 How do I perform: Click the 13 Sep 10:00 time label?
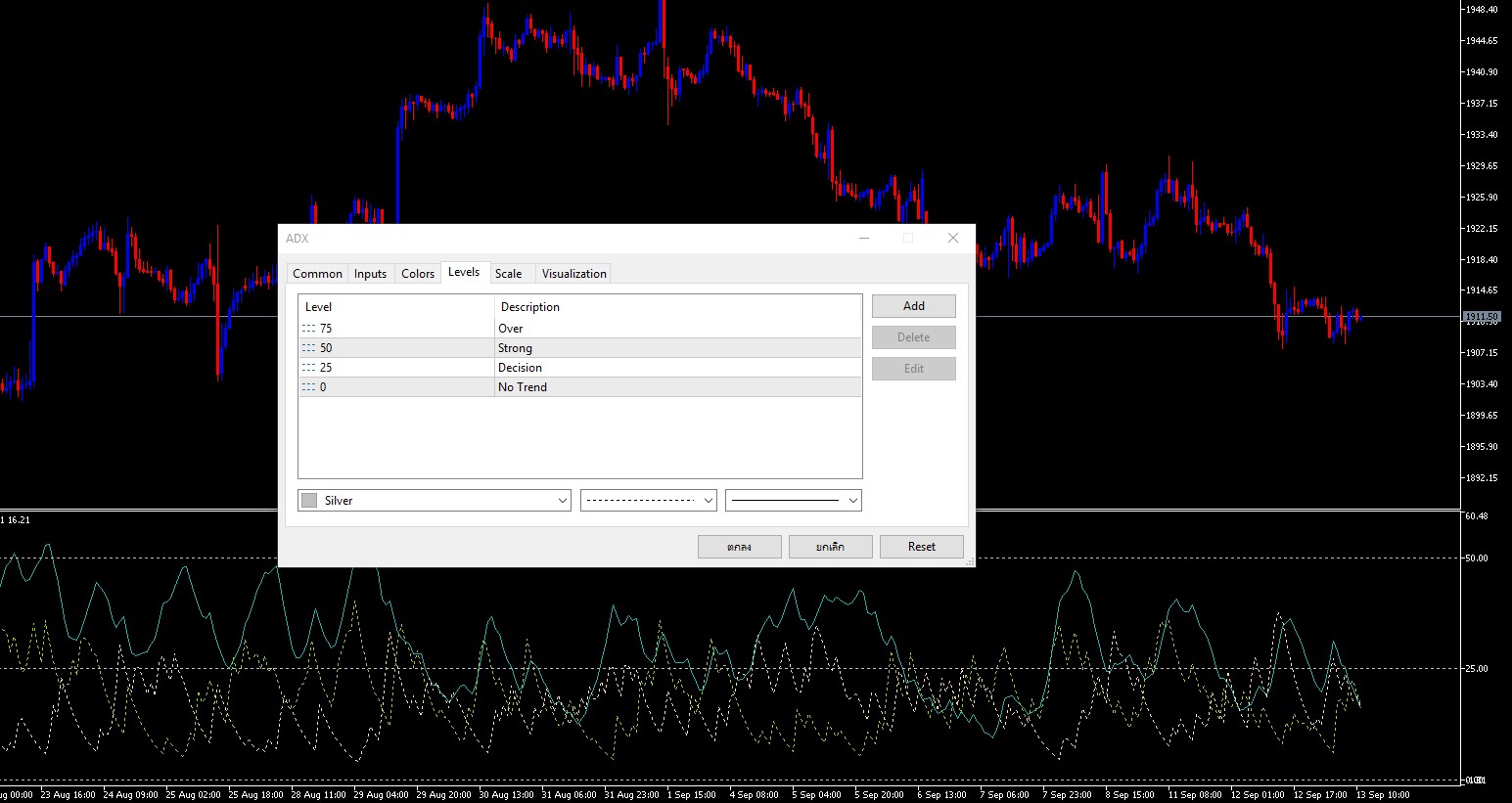click(1384, 795)
